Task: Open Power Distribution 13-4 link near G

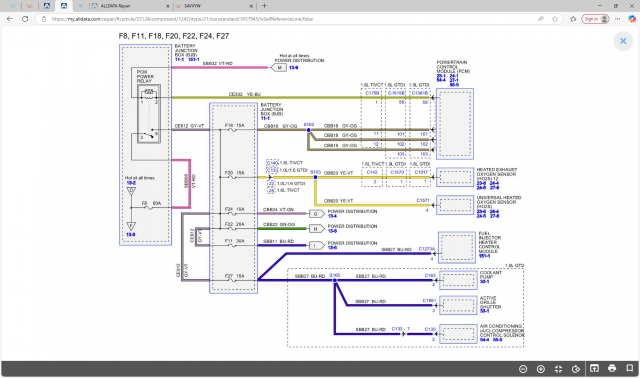Action: 332,216
